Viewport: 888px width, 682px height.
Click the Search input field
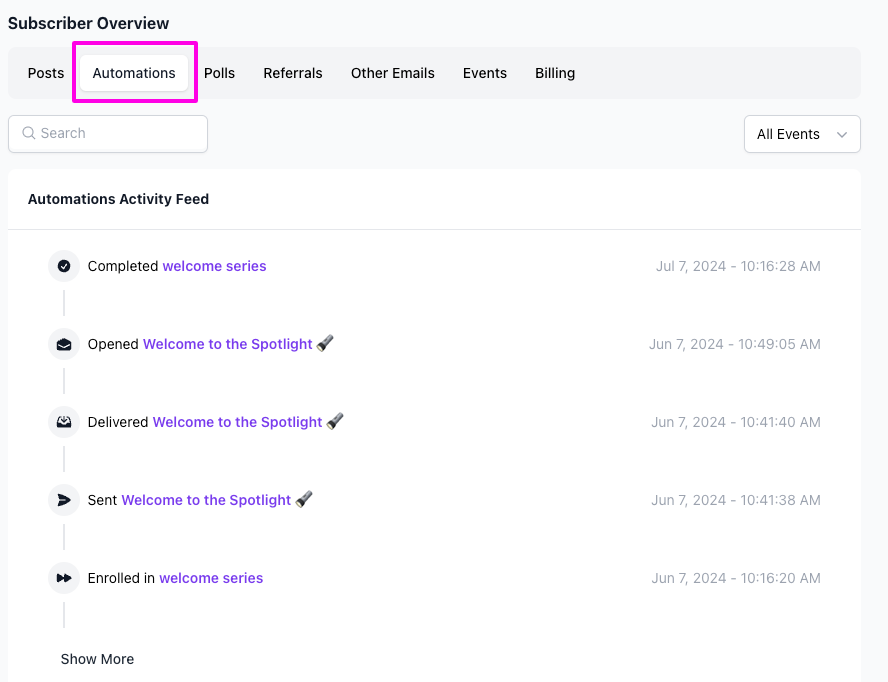click(120, 133)
